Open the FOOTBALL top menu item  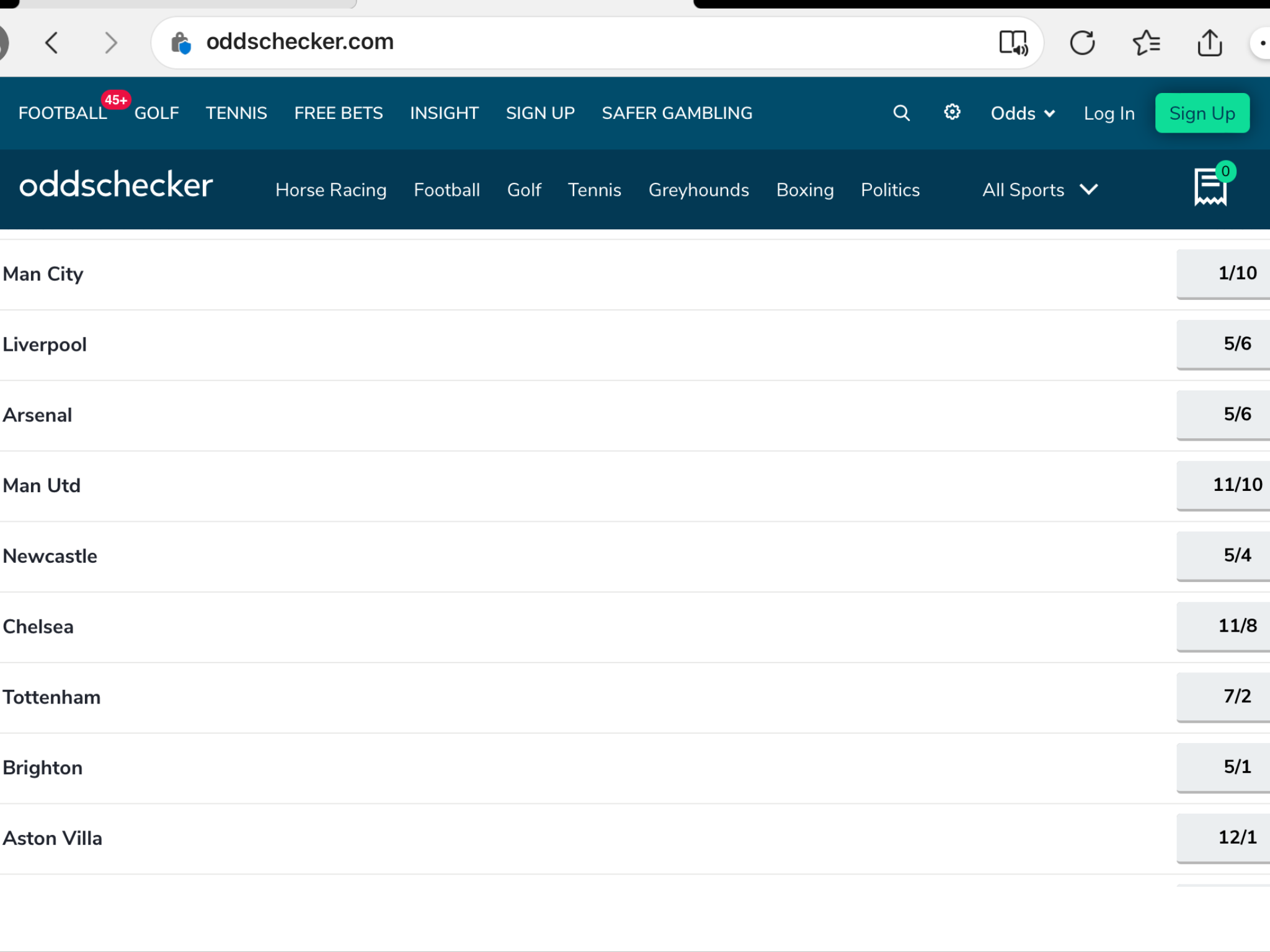(x=63, y=113)
